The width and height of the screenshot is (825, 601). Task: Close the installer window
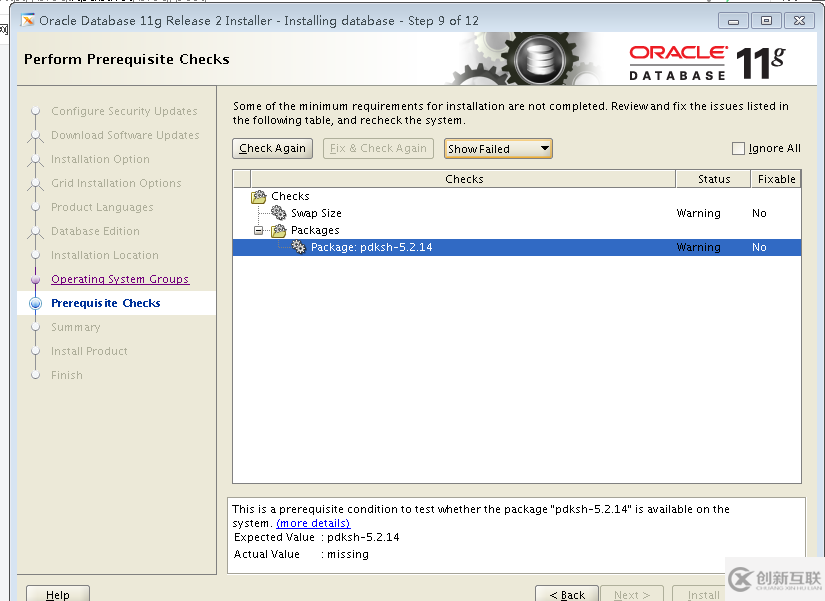click(799, 21)
